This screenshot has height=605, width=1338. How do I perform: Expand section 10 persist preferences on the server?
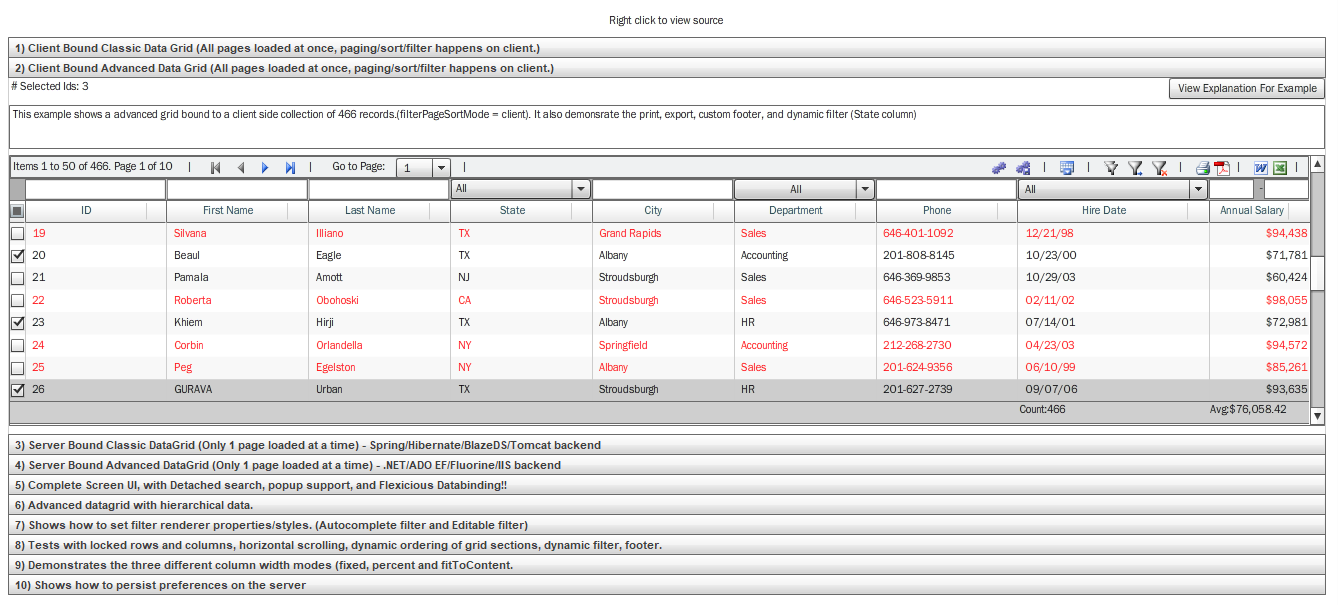pyautogui.click(x=667, y=585)
